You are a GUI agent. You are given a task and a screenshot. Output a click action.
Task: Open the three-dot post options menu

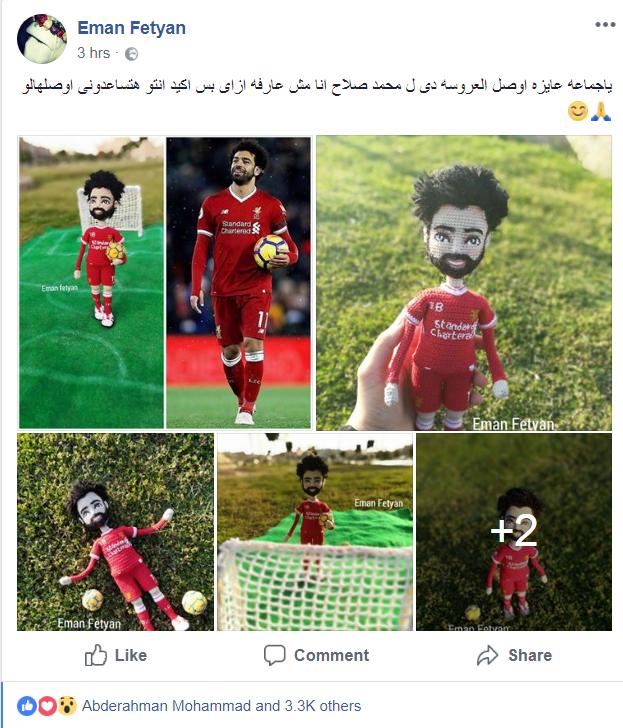point(605,25)
